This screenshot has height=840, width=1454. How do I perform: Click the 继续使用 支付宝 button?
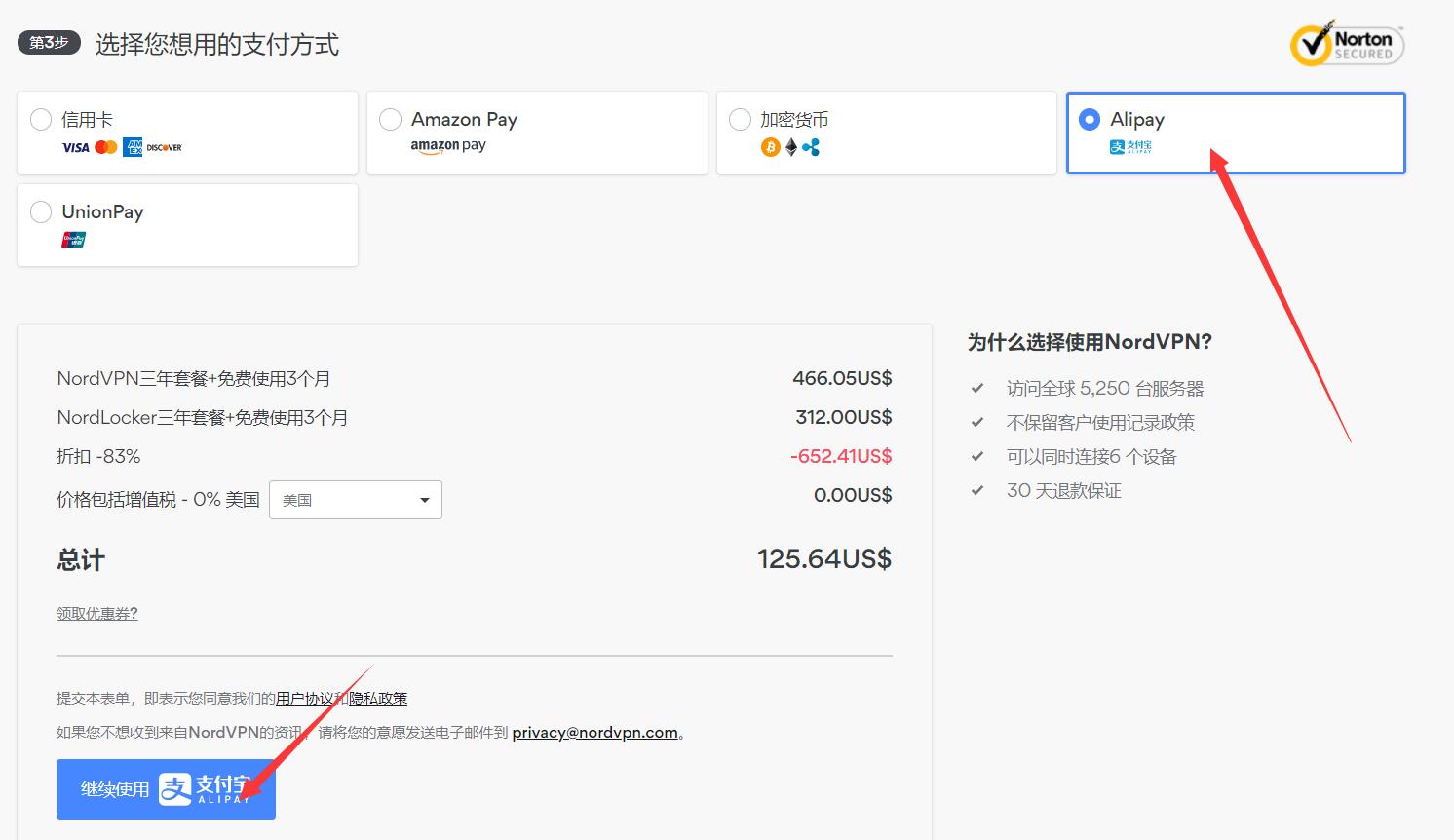pos(165,789)
